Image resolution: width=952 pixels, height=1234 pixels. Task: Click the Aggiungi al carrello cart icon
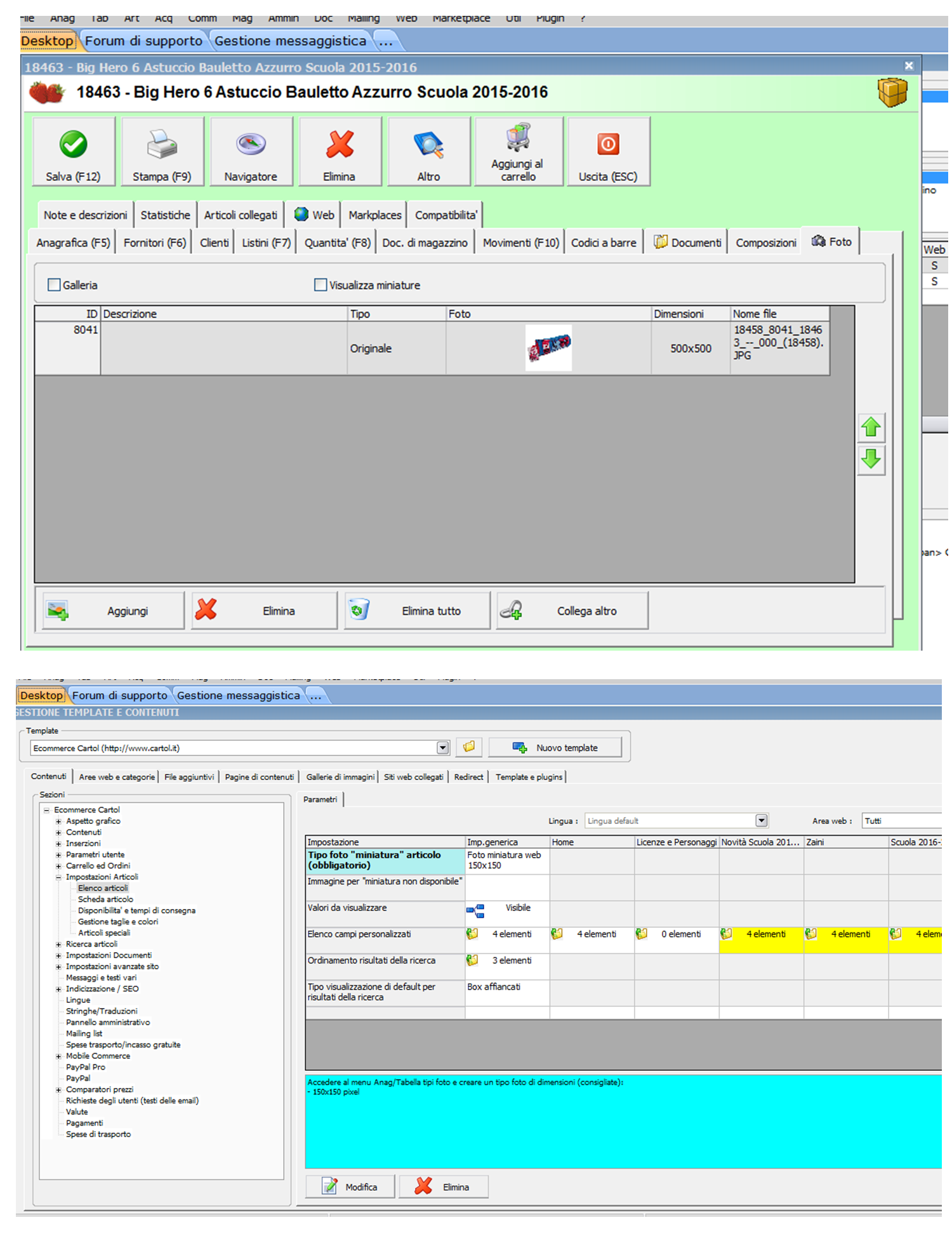519,137
